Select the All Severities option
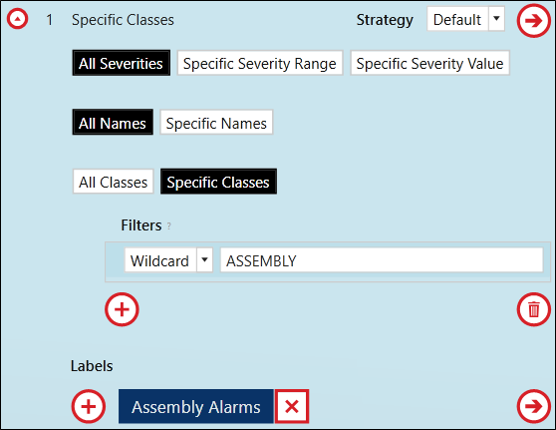Viewport: 556px width, 430px height. [121, 63]
